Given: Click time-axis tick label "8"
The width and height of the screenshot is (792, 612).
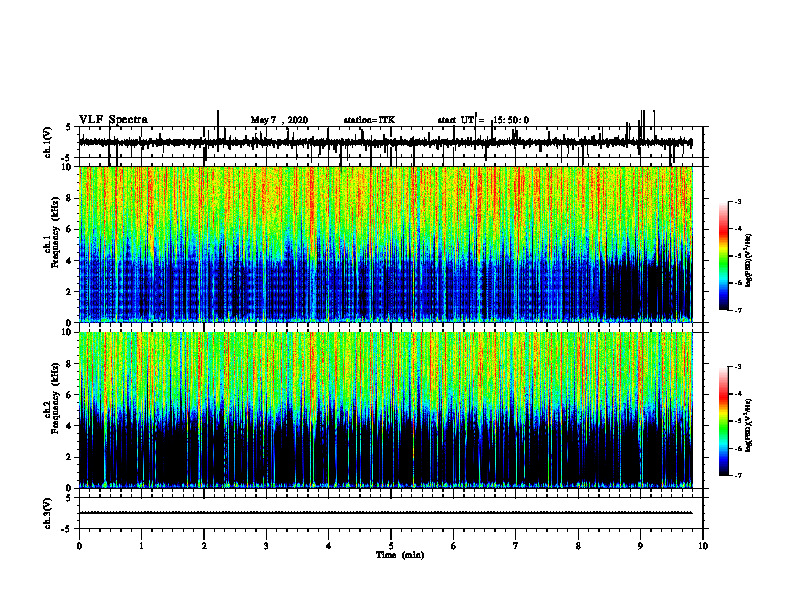Looking at the screenshot, I should [578, 546].
